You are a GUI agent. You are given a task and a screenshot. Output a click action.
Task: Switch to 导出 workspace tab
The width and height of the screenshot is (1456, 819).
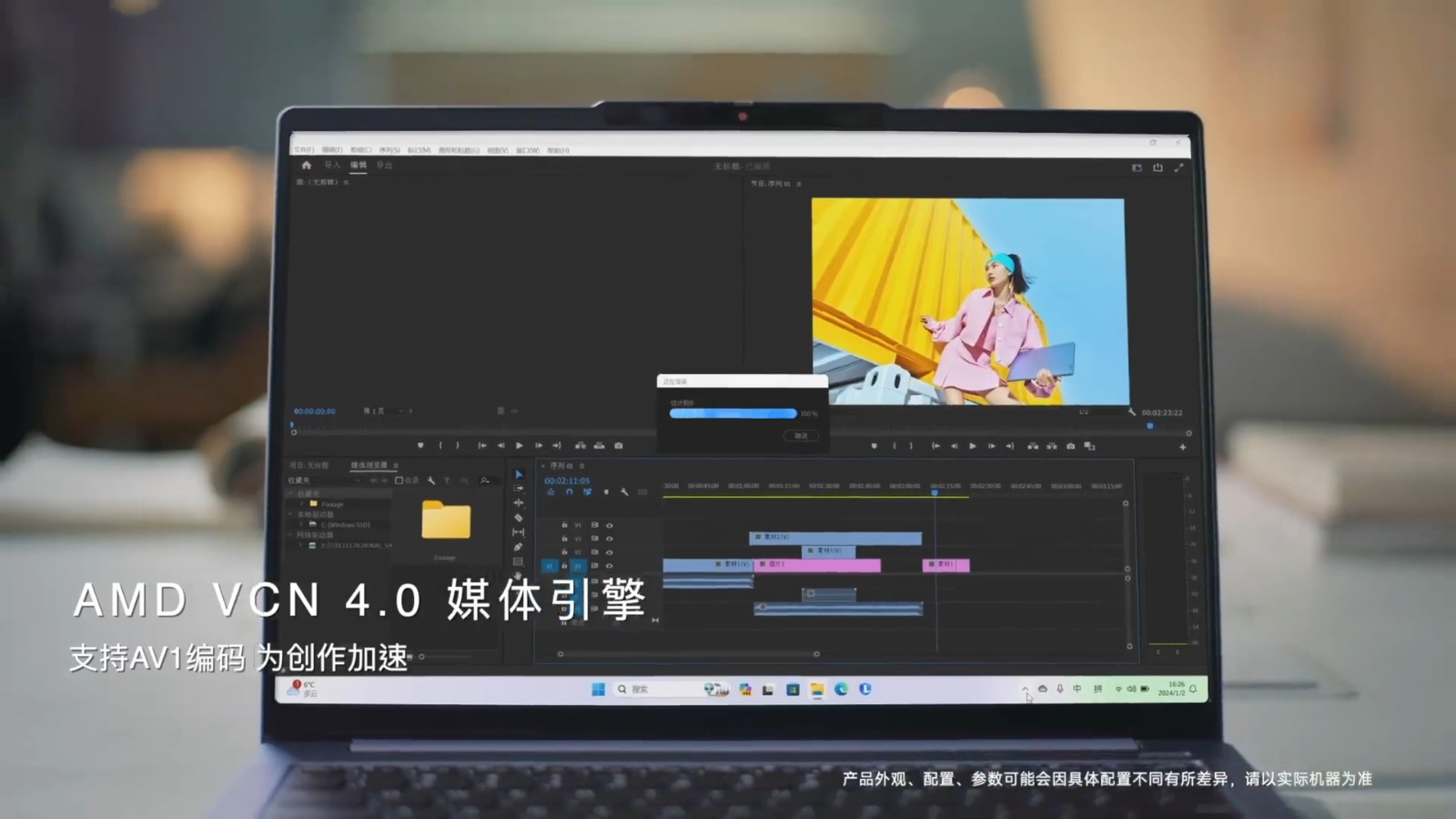tap(385, 166)
